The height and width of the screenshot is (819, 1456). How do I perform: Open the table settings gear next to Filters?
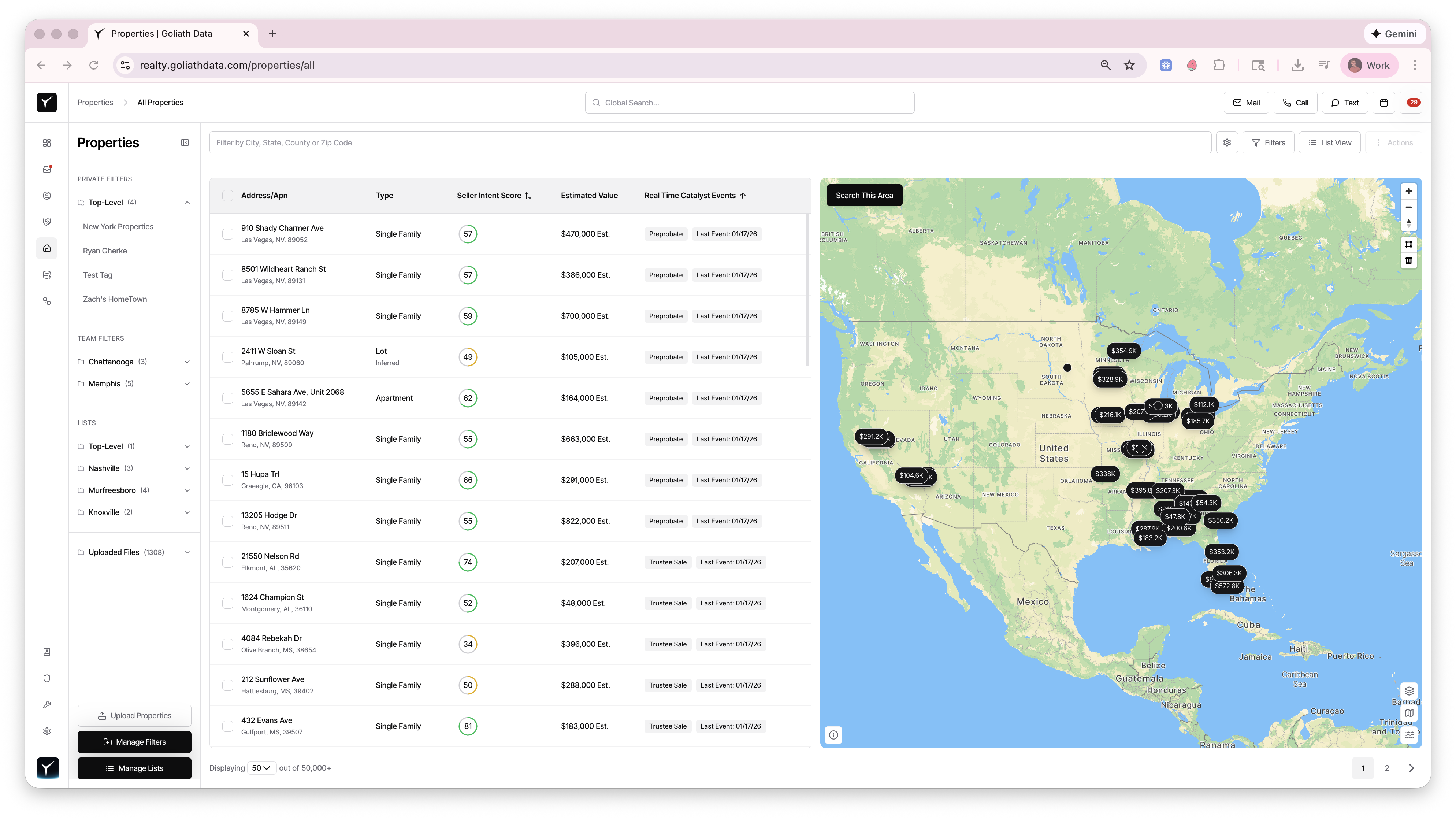coord(1227,142)
